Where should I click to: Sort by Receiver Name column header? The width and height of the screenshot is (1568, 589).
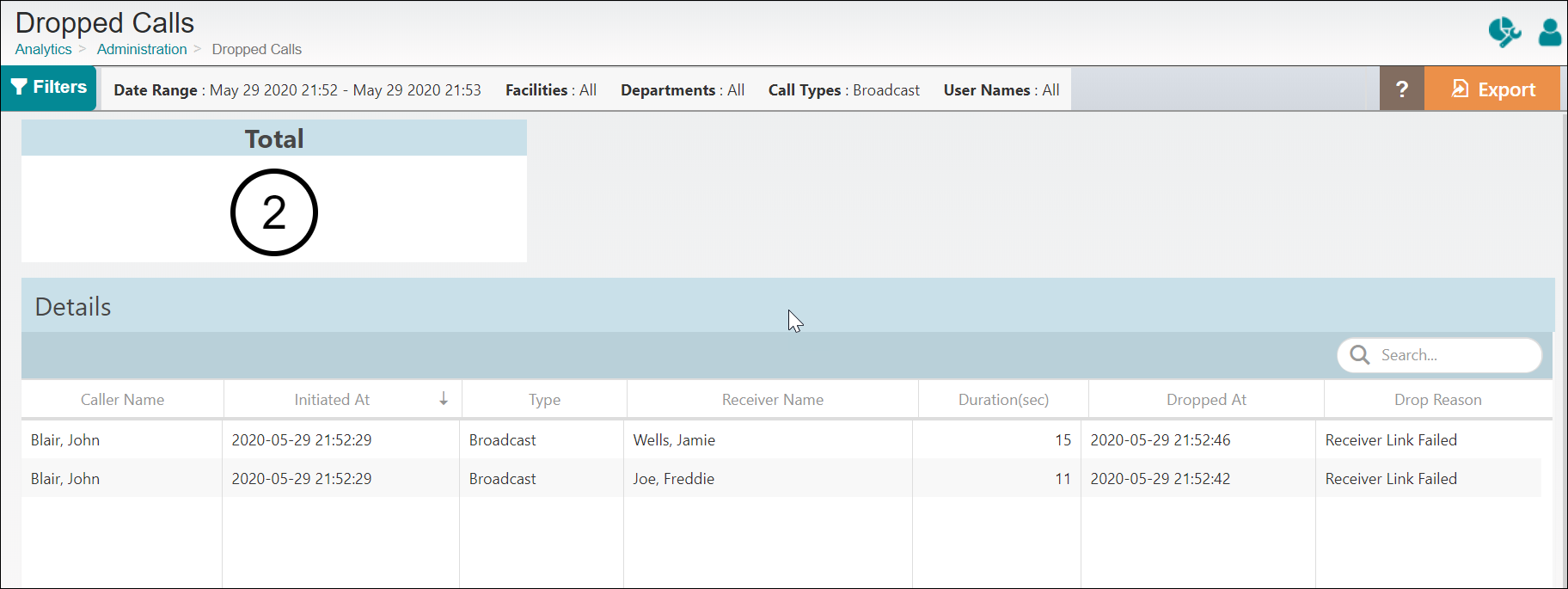point(772,400)
